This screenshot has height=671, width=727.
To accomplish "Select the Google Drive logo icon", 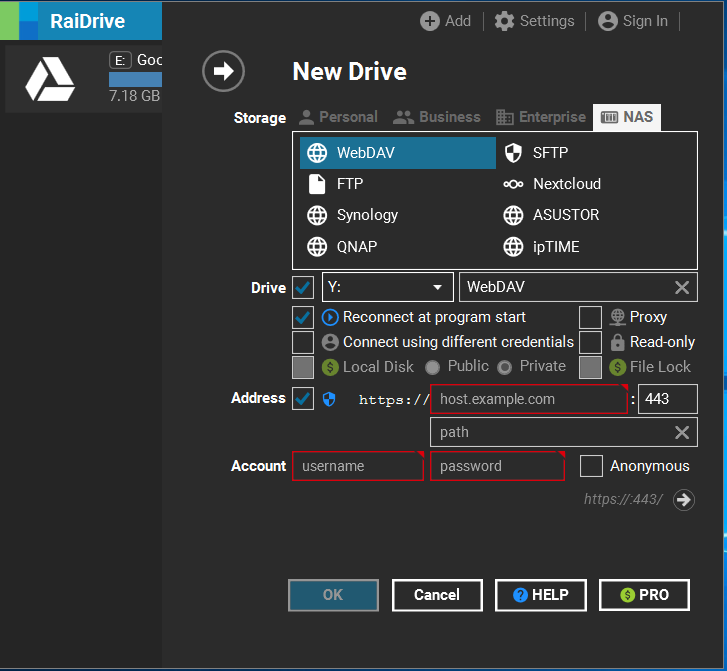I will (x=50, y=79).
